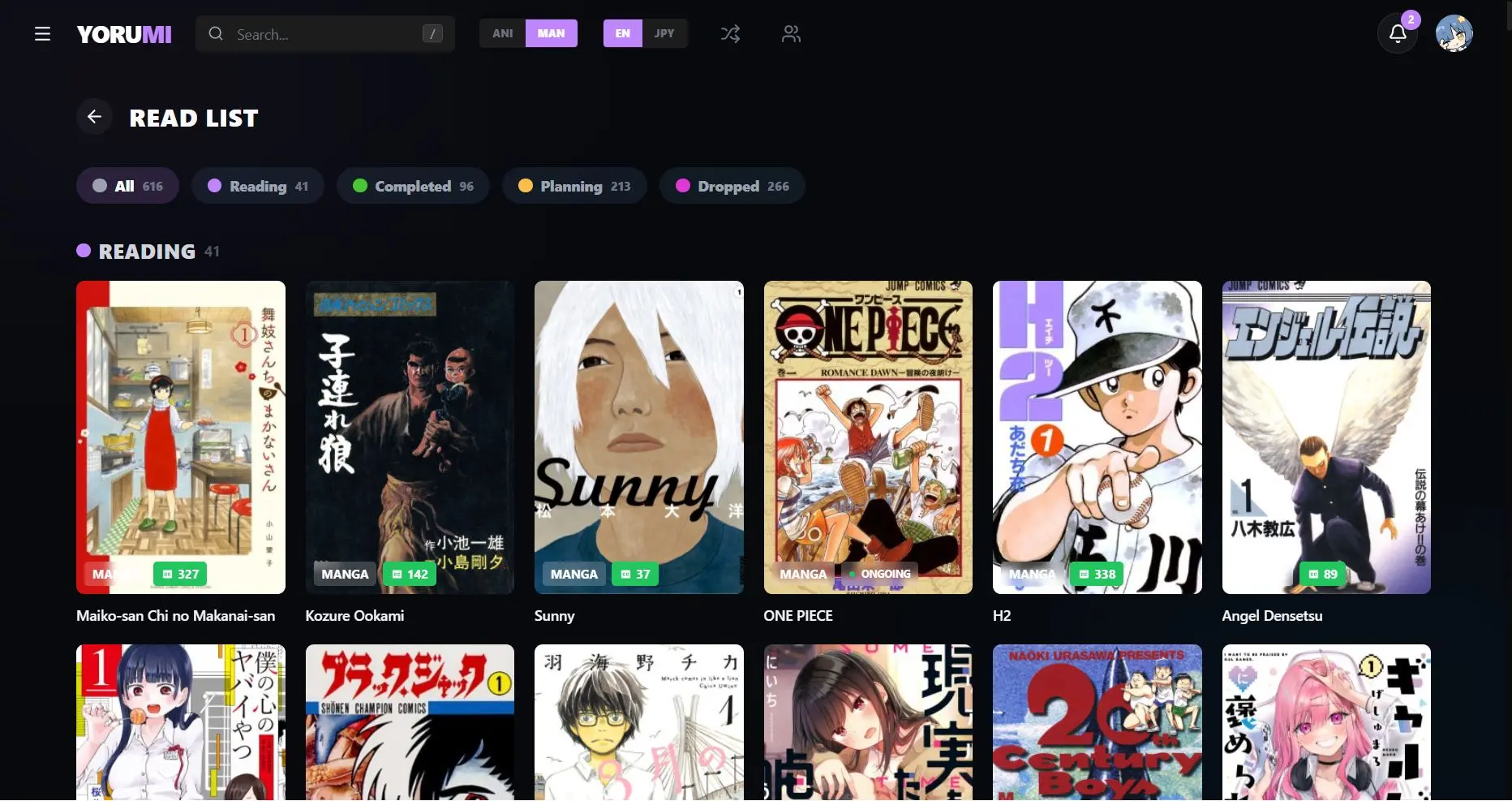The image size is (1512, 801).
Task: Open ONE PIECE cover
Action: click(868, 437)
